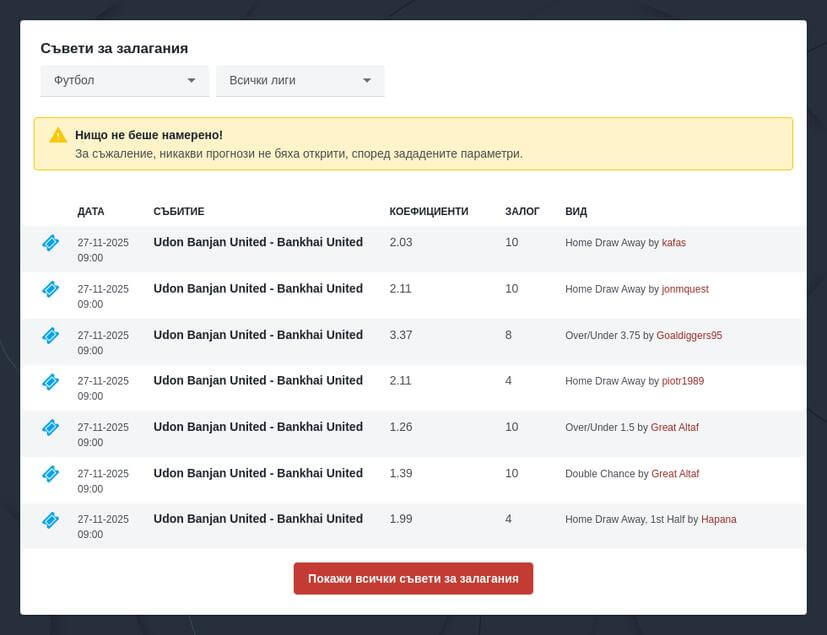Expand the Всички лиги league dropdown
Screen dimensions: 827x635
[x=300, y=80]
